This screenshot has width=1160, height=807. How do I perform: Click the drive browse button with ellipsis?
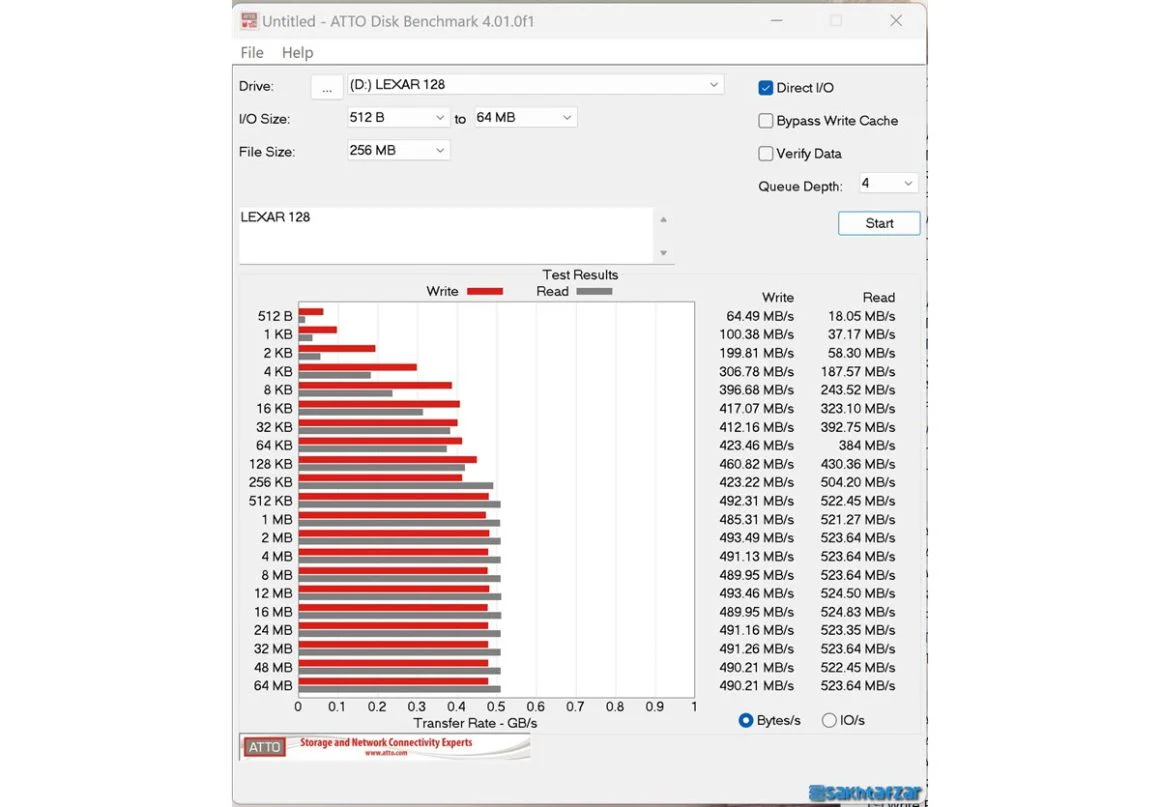[326, 87]
